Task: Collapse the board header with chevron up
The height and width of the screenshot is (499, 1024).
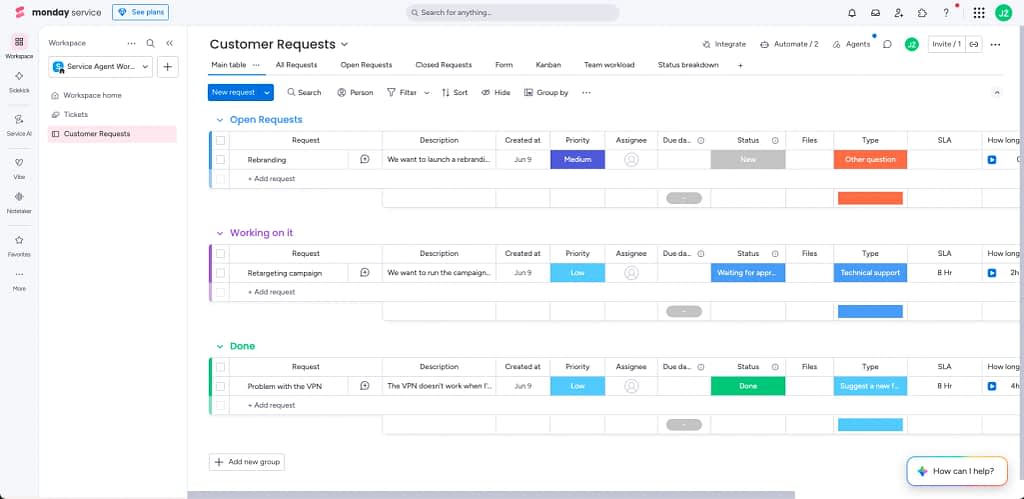Action: 997,93
